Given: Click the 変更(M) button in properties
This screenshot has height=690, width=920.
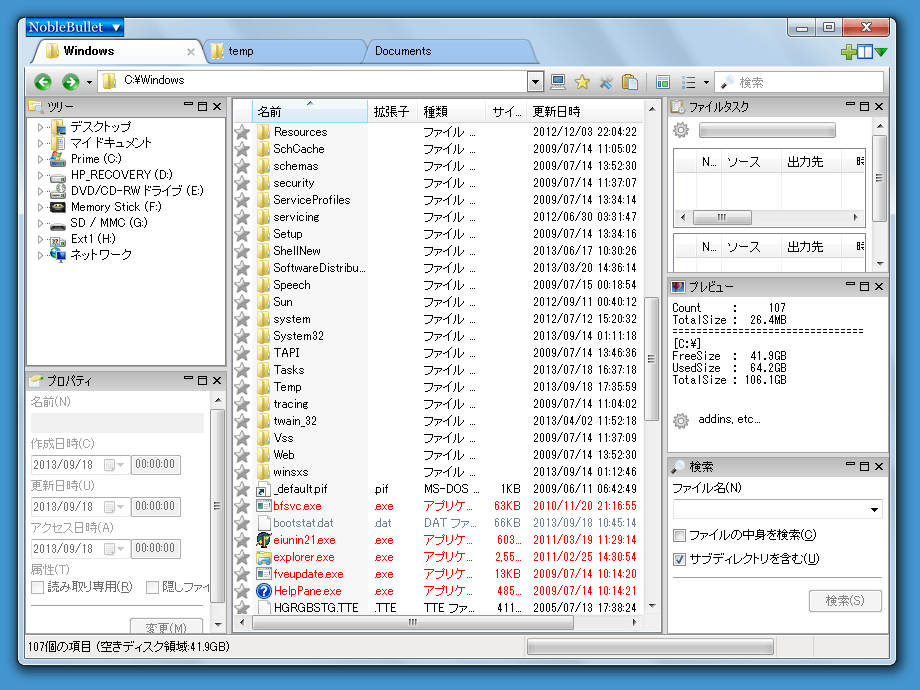Looking at the screenshot, I should click(166, 627).
